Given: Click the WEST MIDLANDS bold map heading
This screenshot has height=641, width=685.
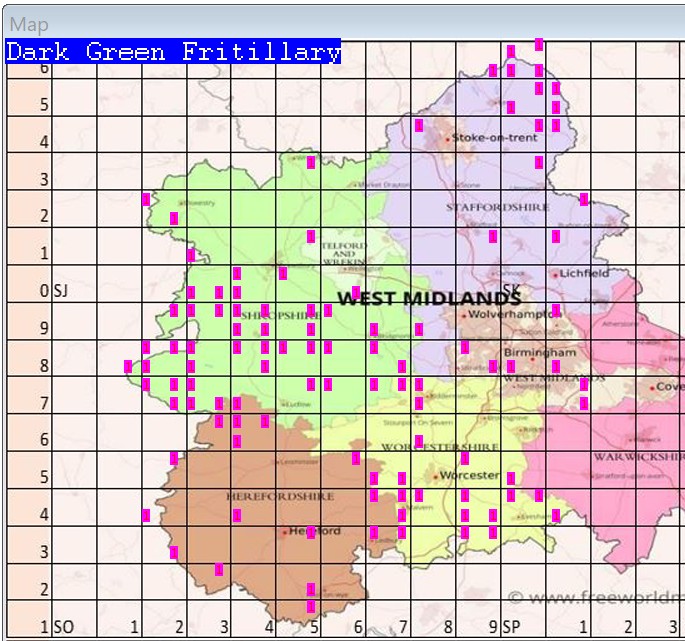Looking at the screenshot, I should tap(428, 298).
